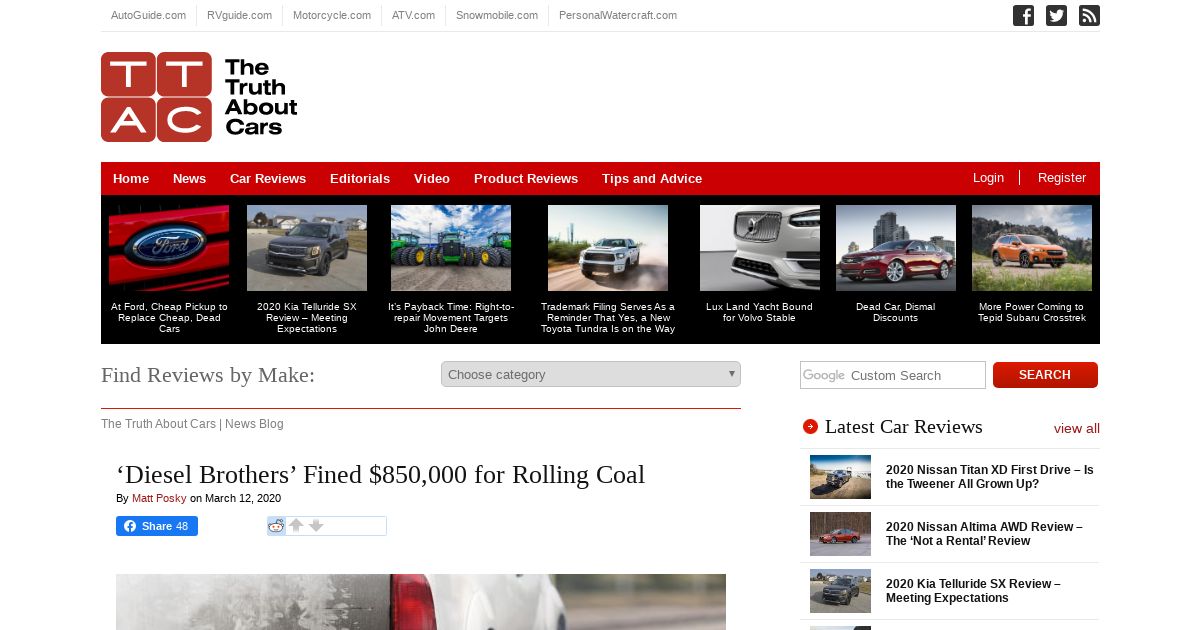Click the 'Latest Car Reviews' heading
This screenshot has width=1200, height=630.
point(904,427)
